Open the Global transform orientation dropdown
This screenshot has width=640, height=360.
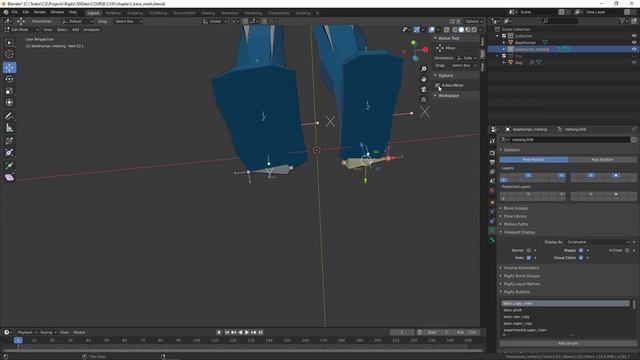(215, 21)
